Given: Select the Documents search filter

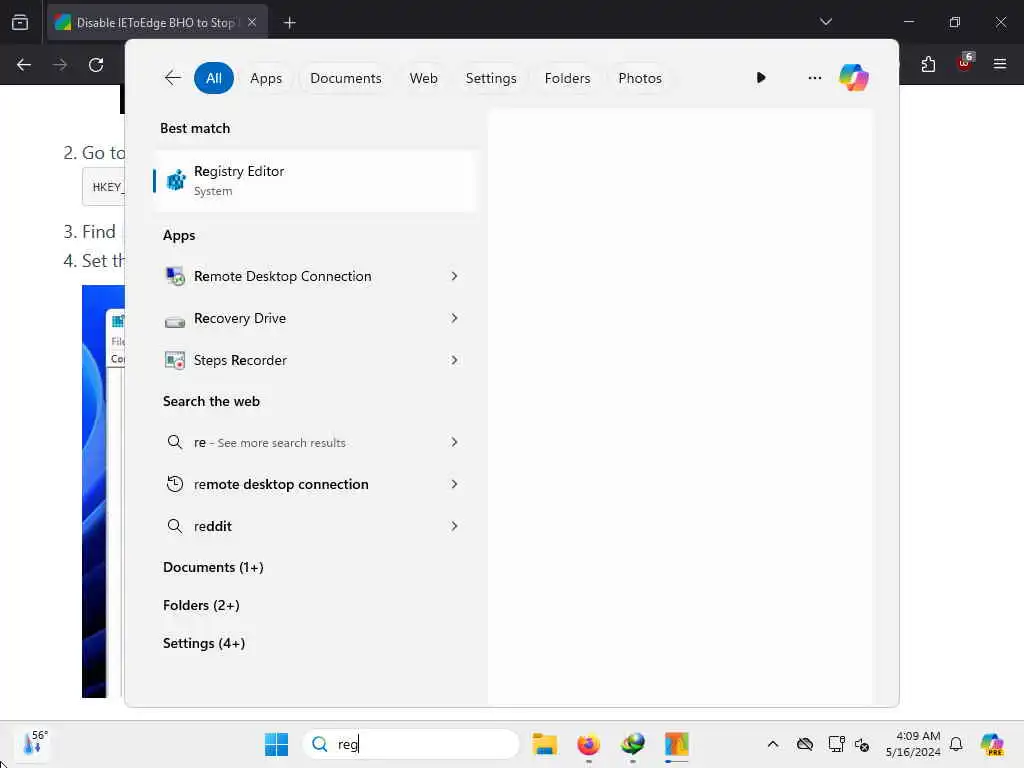Looking at the screenshot, I should 345,78.
